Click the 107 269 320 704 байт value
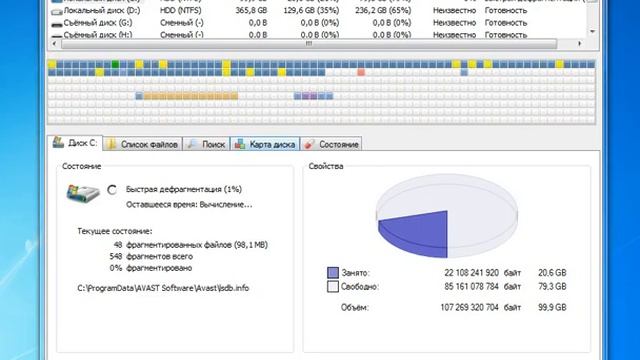The width and height of the screenshot is (640, 360). (x=481, y=307)
